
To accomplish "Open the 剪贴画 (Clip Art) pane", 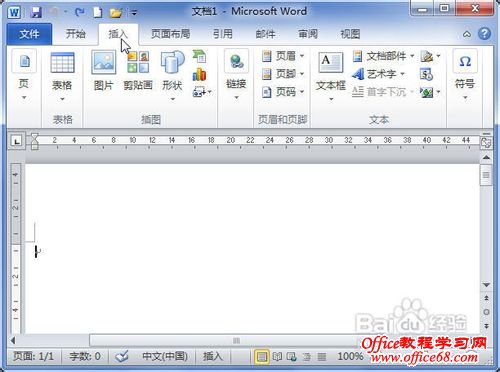I will [x=138, y=71].
